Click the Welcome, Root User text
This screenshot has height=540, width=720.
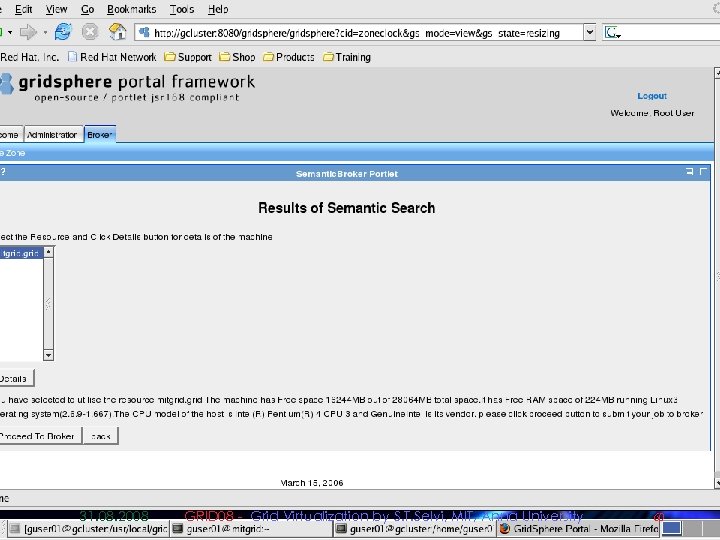pos(652,113)
